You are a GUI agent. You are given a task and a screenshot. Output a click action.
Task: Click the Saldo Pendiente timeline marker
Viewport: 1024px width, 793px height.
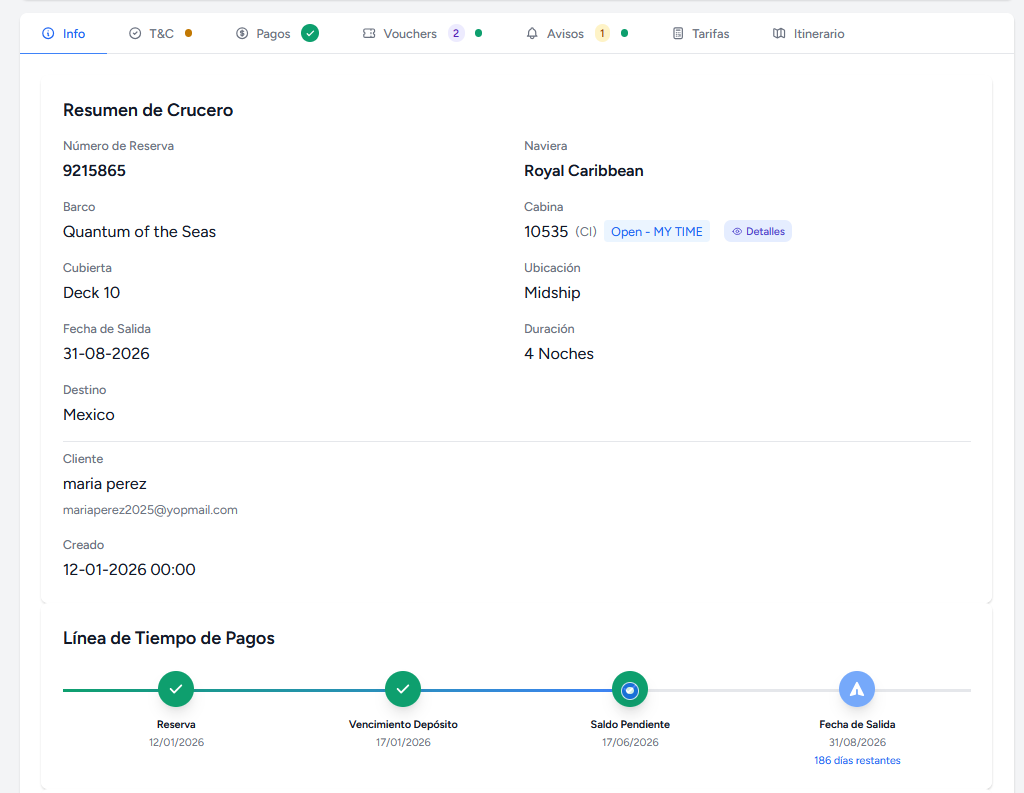630,689
